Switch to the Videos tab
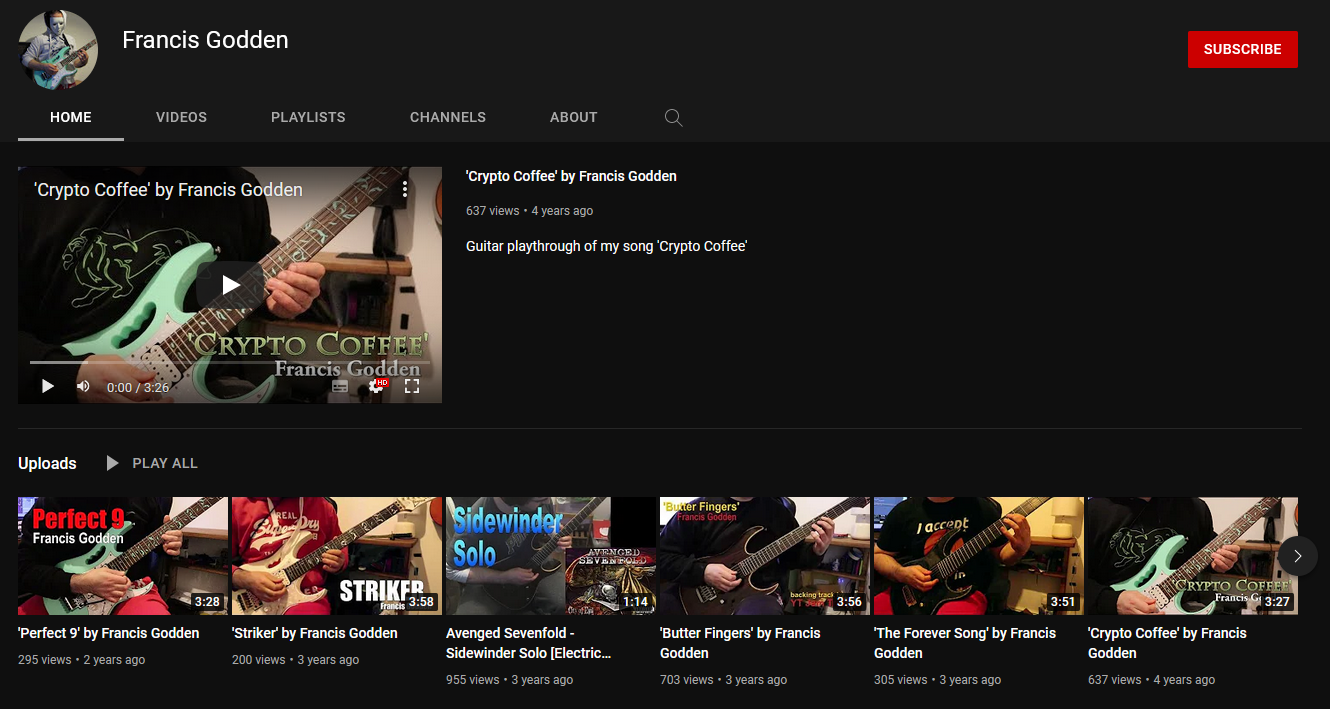Image resolution: width=1330 pixels, height=709 pixels. tap(181, 117)
